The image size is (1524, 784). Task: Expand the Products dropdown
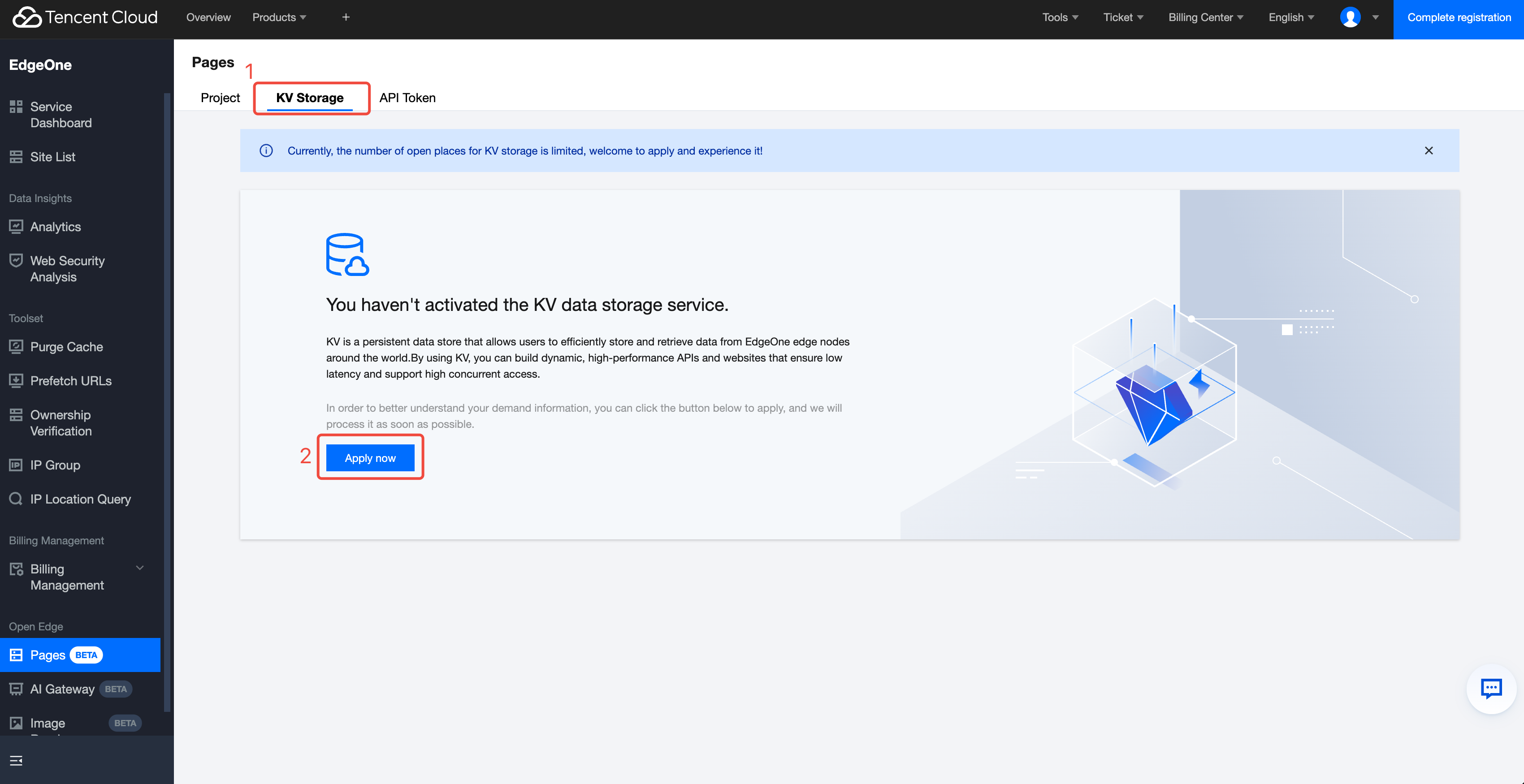(x=279, y=17)
